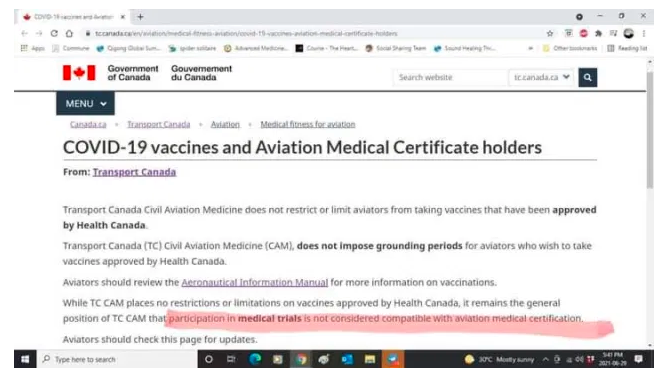Open the Aeronautical Information Manual link
Viewport: 663px width, 377px height.
pos(255,282)
